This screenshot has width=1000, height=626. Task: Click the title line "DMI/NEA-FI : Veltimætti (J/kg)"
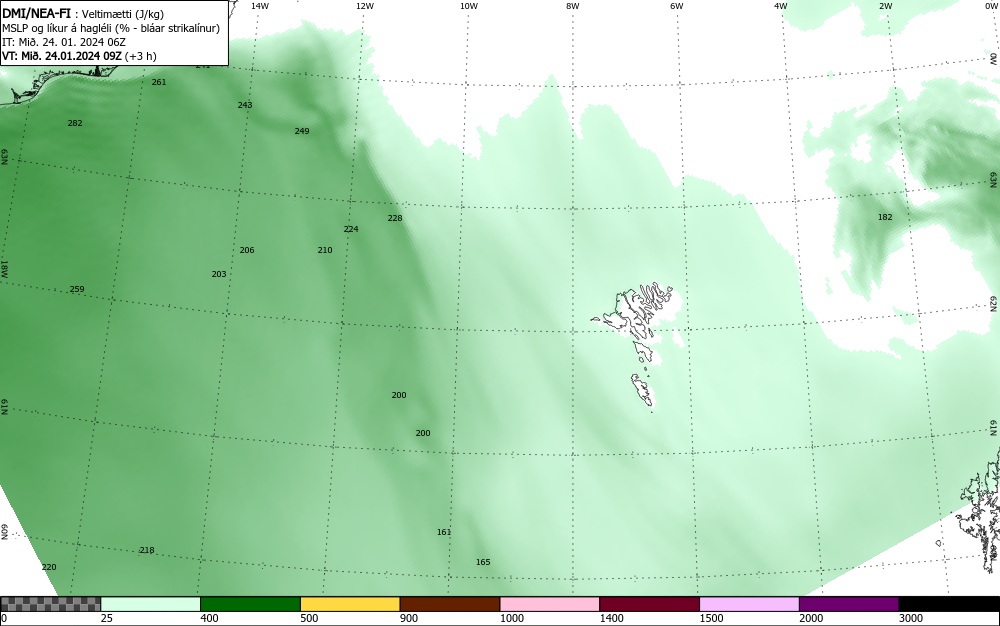point(83,14)
